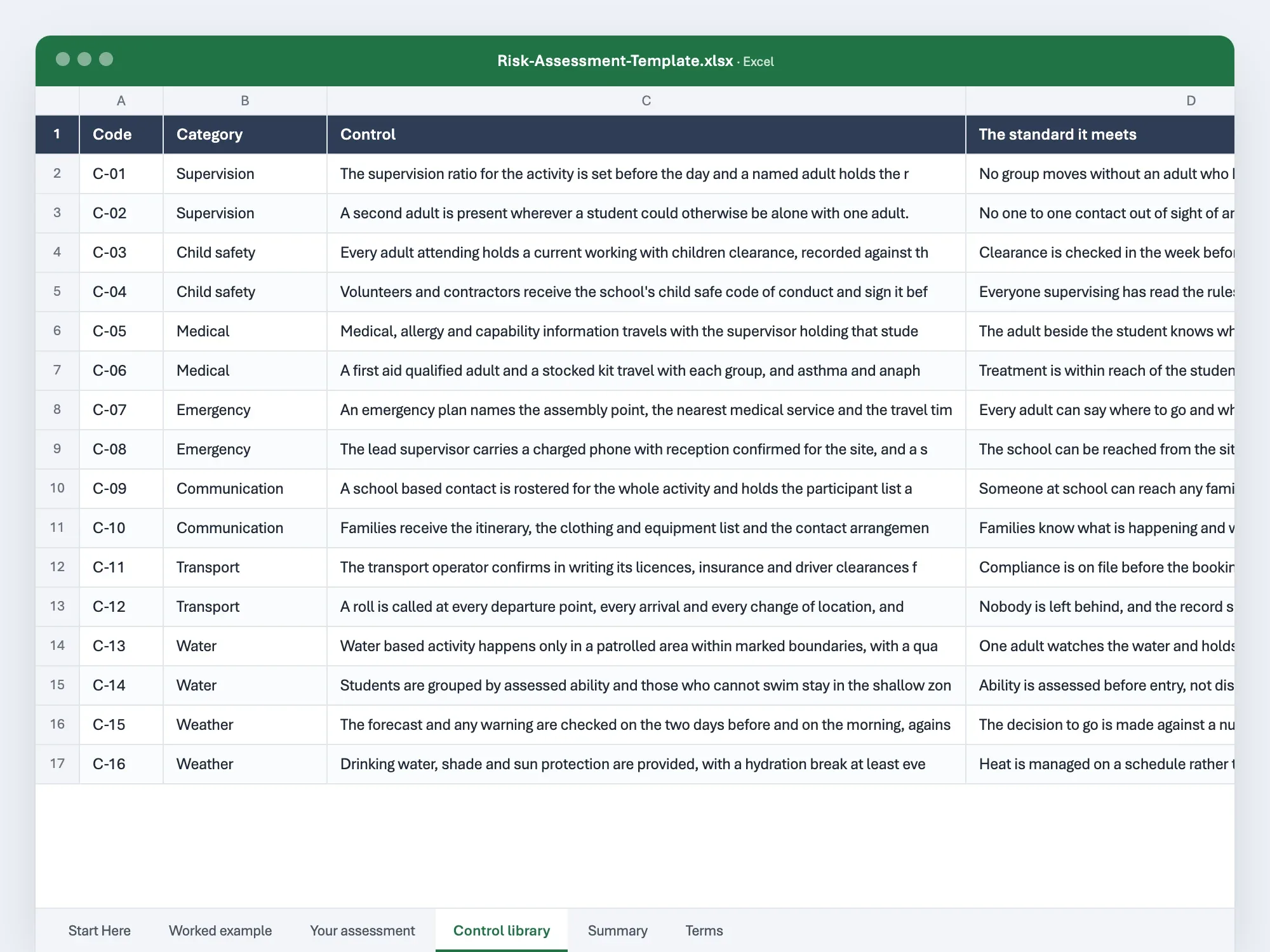The height and width of the screenshot is (952, 1270).
Task: Select column D header
Action: (1100, 100)
